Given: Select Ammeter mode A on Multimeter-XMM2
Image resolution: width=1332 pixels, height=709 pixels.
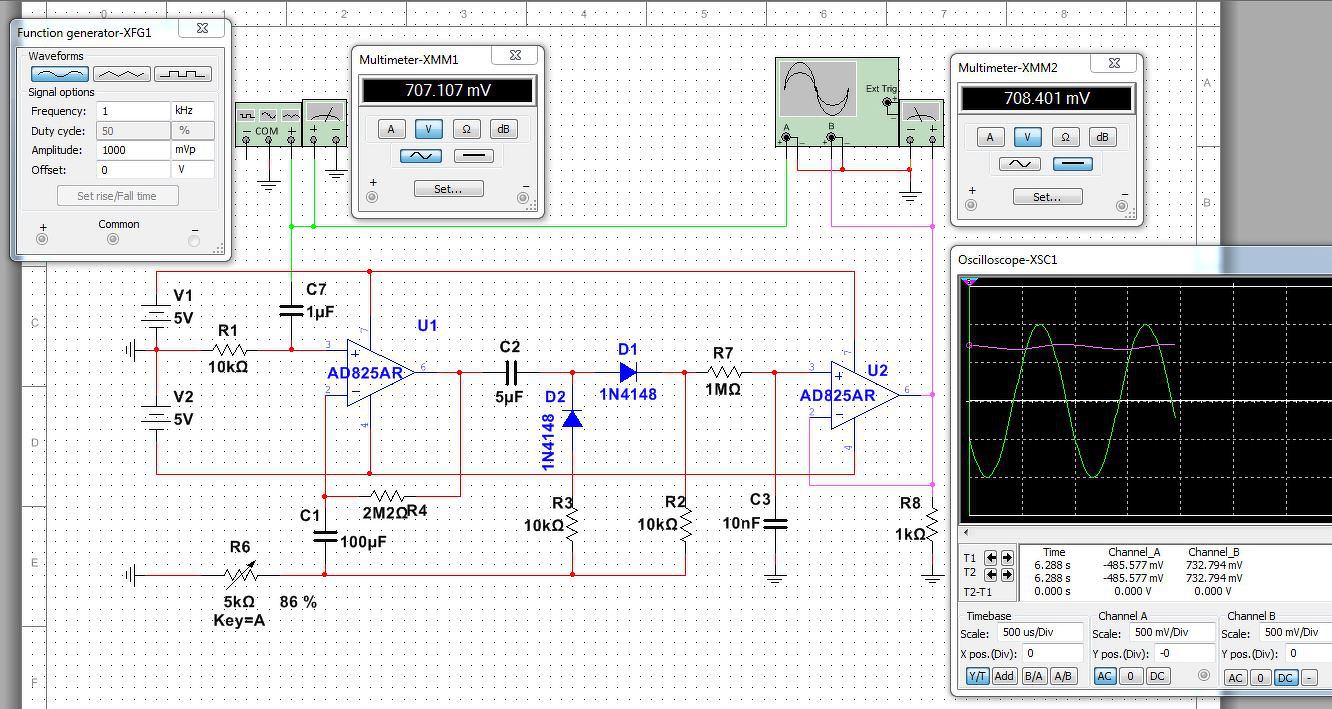Looking at the screenshot, I should [990, 137].
